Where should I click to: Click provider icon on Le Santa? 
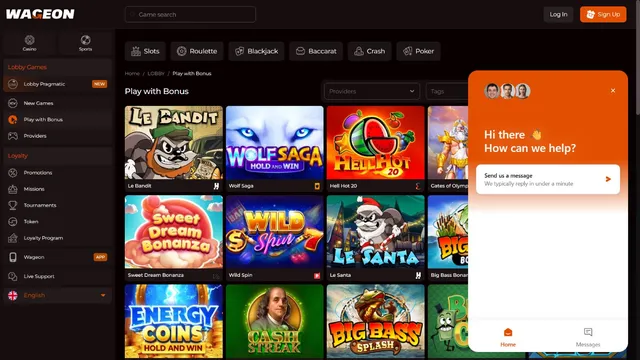(x=418, y=276)
